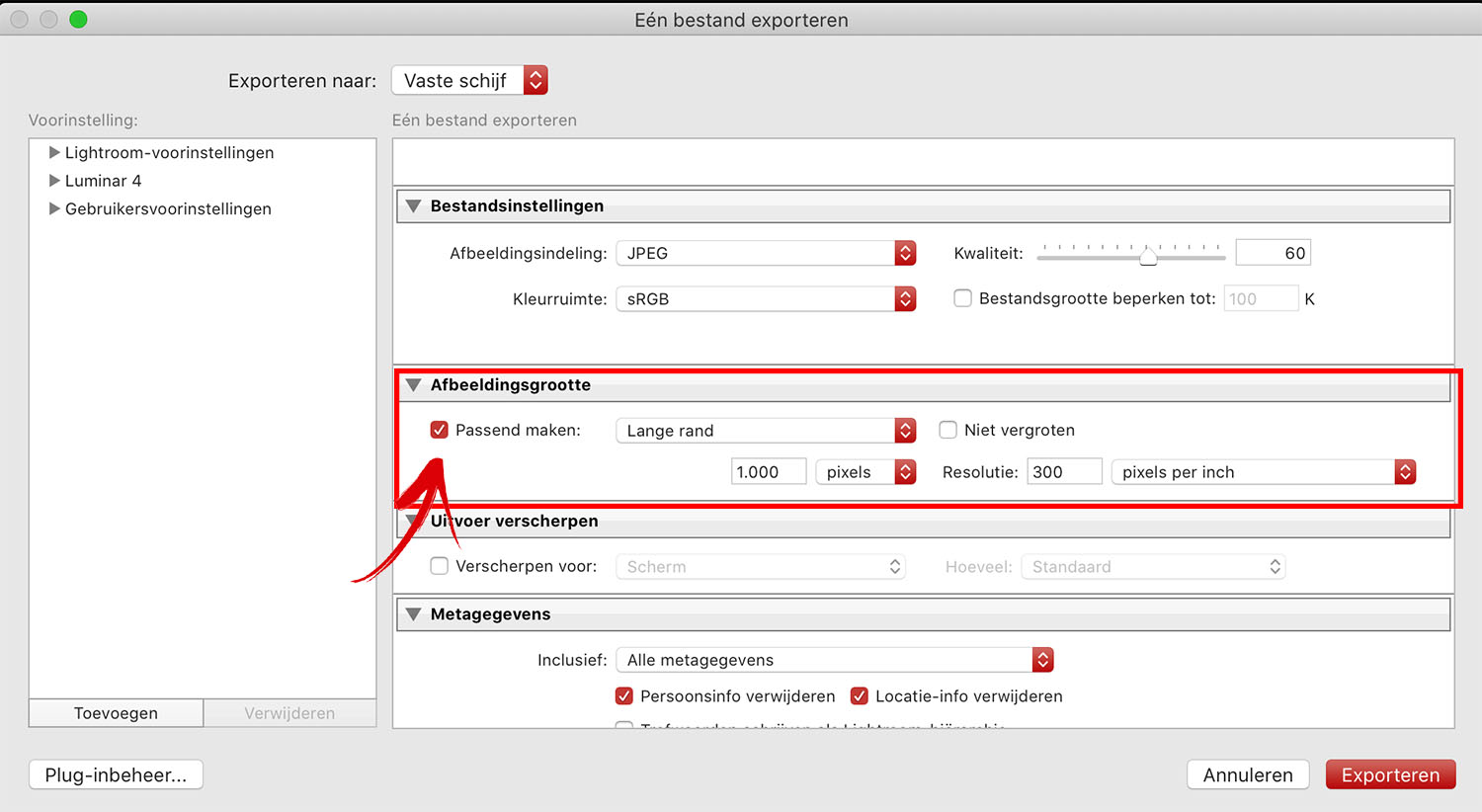Enable Verscherpen voor checkbox

pos(440,566)
